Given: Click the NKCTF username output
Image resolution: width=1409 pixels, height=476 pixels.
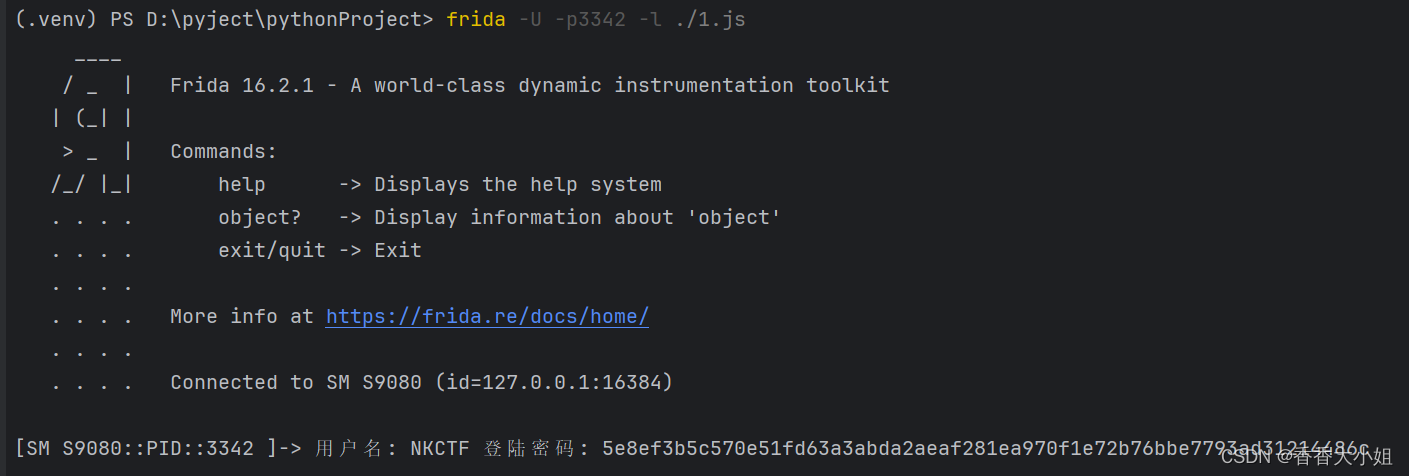Looking at the screenshot, I should (x=439, y=449).
